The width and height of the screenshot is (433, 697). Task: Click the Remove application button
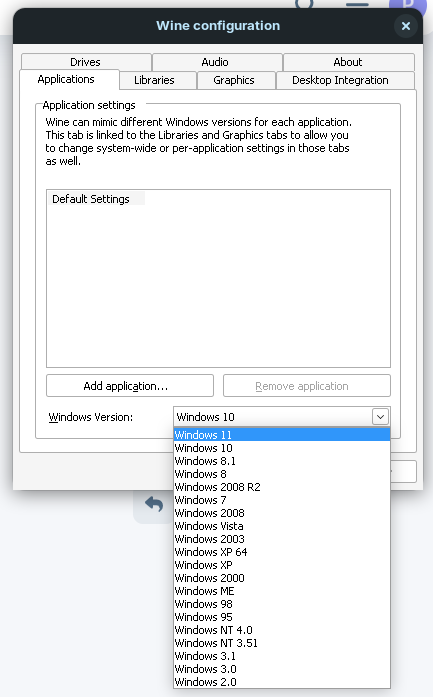pos(307,386)
